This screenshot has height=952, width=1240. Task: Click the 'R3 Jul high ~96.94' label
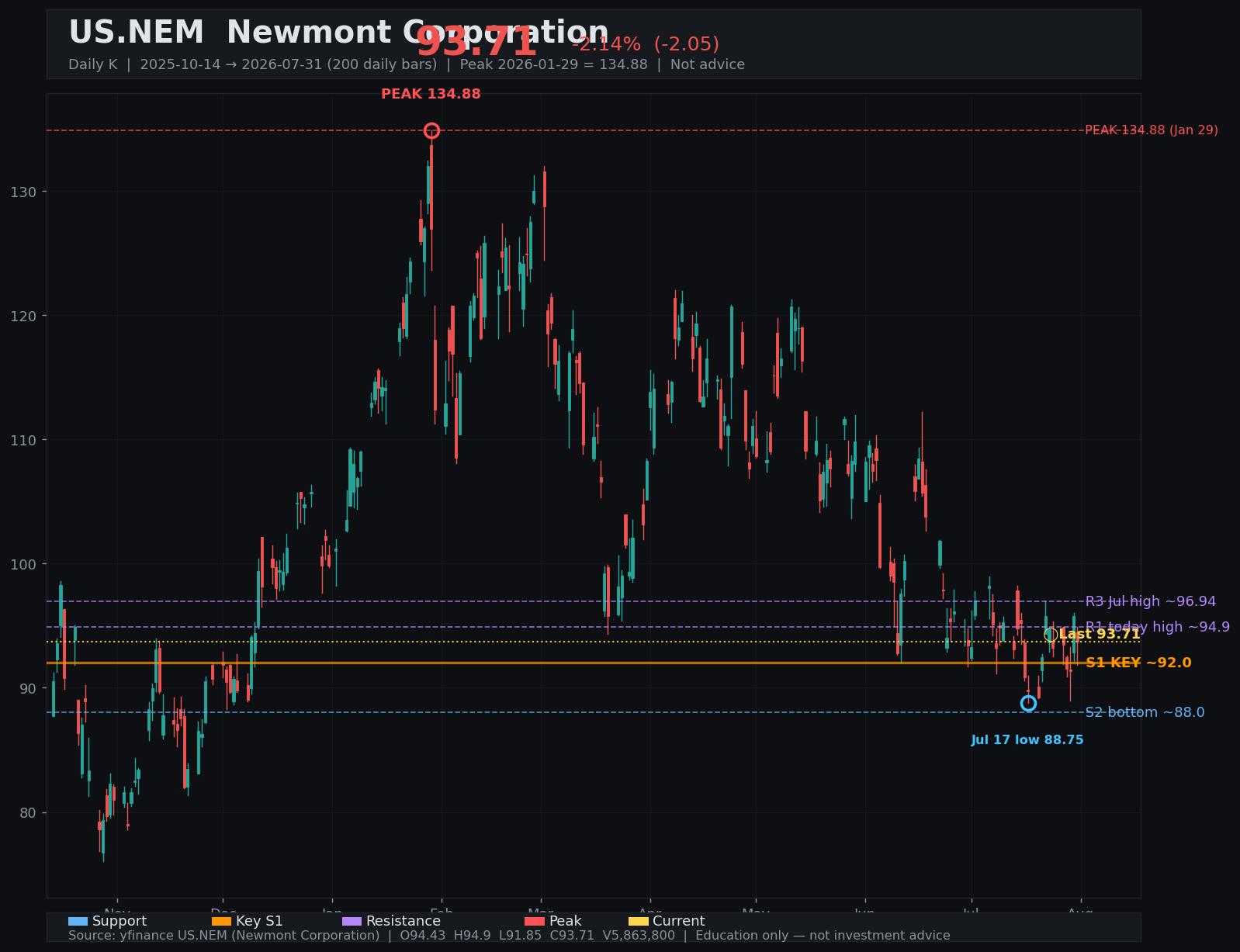click(x=1151, y=601)
